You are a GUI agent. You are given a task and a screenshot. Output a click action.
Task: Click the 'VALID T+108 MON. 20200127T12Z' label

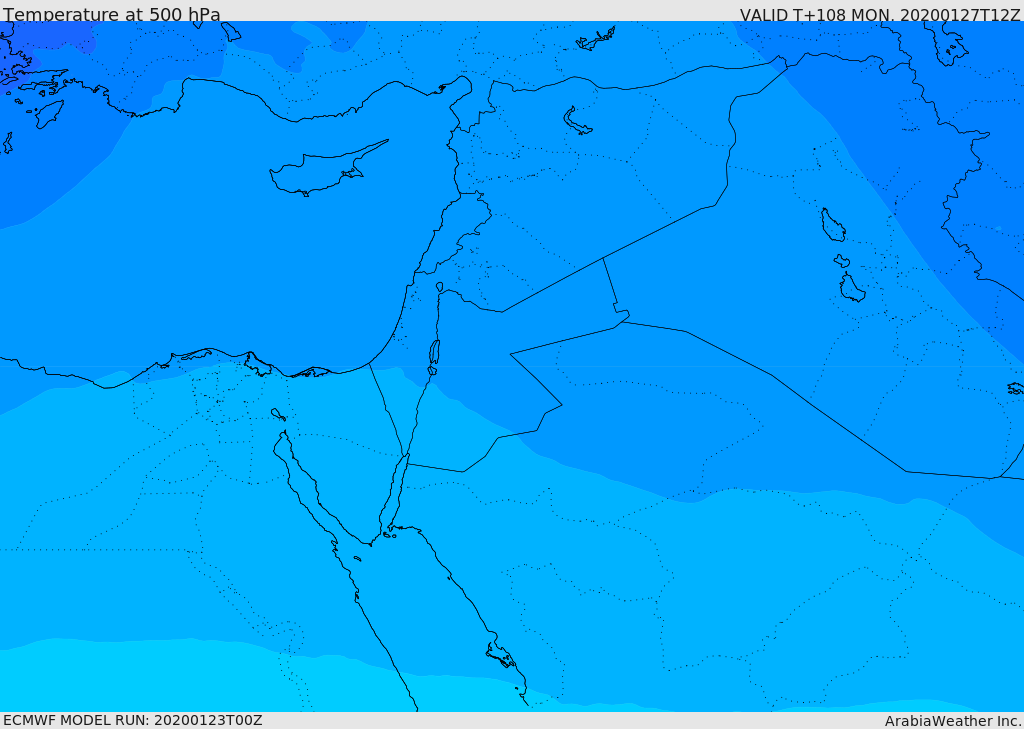(880, 15)
